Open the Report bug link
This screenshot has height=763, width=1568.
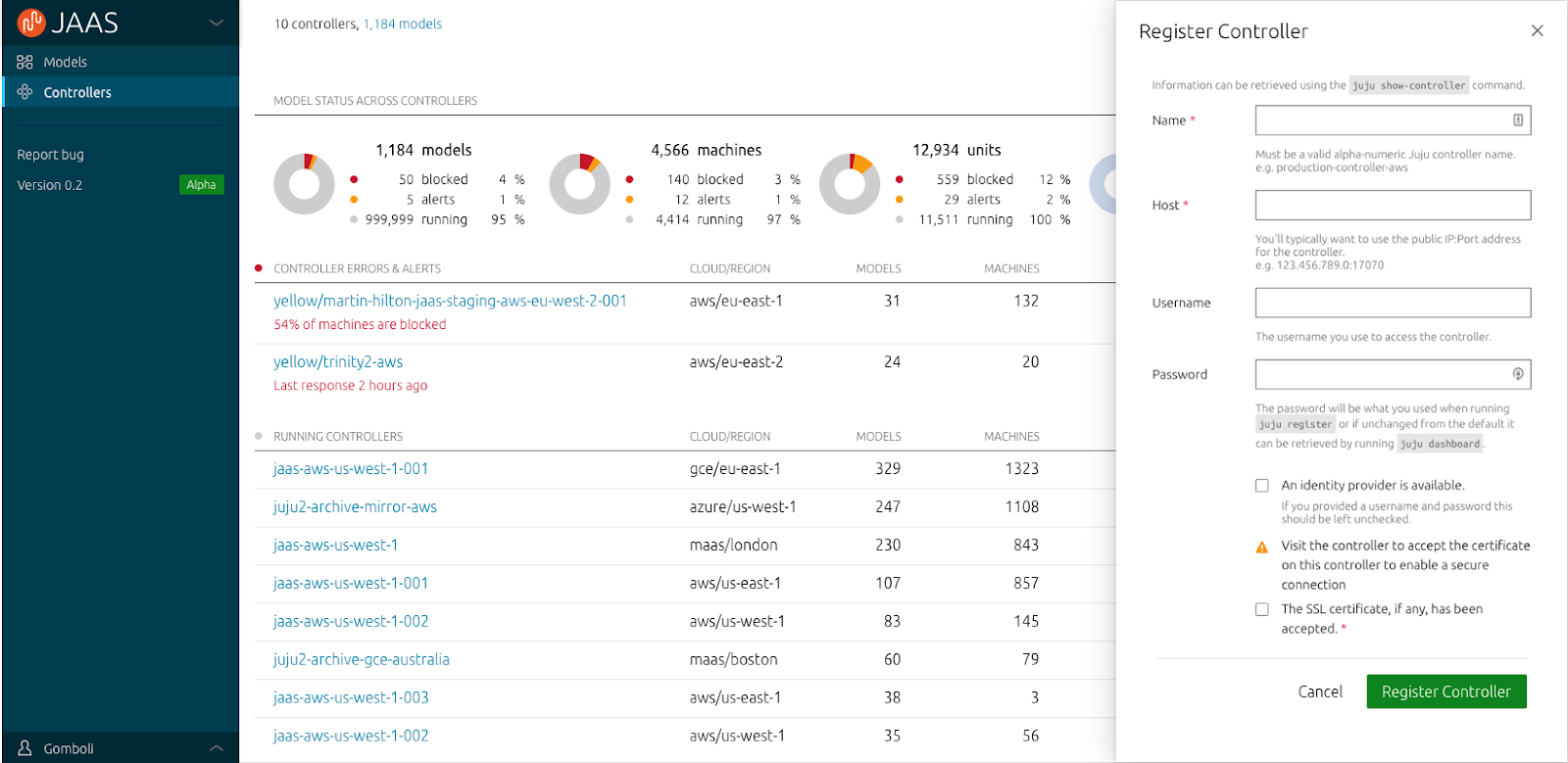[x=50, y=155]
